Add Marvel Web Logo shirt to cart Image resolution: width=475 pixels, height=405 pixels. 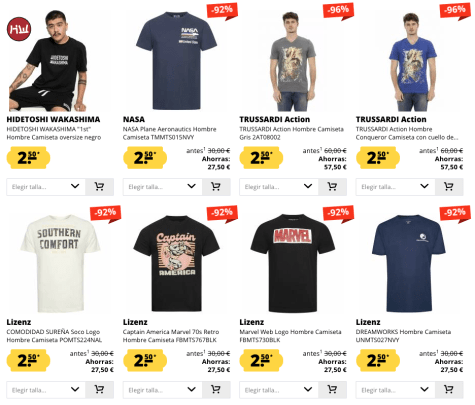332,389
